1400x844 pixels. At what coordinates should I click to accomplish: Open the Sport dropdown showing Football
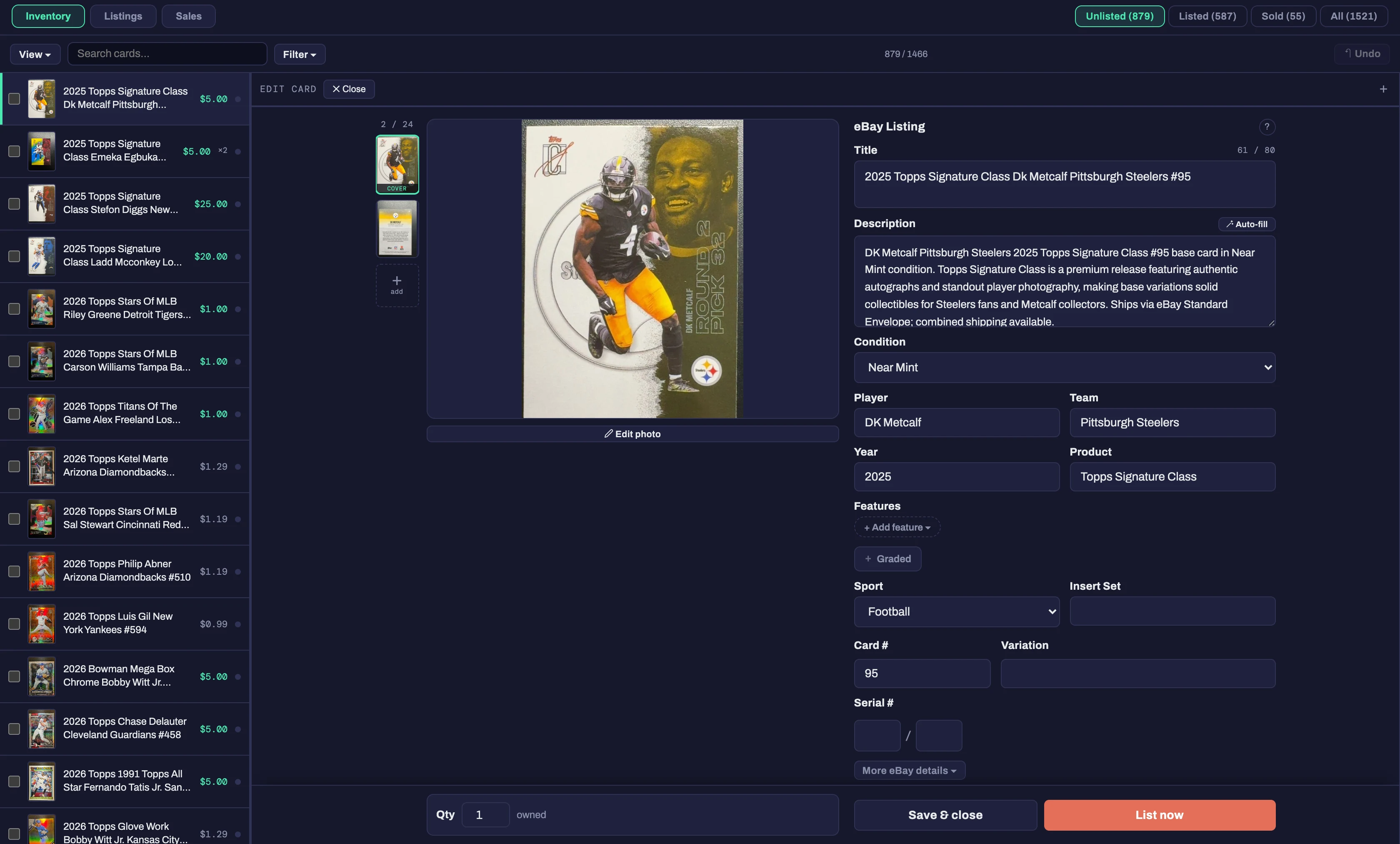(956, 611)
